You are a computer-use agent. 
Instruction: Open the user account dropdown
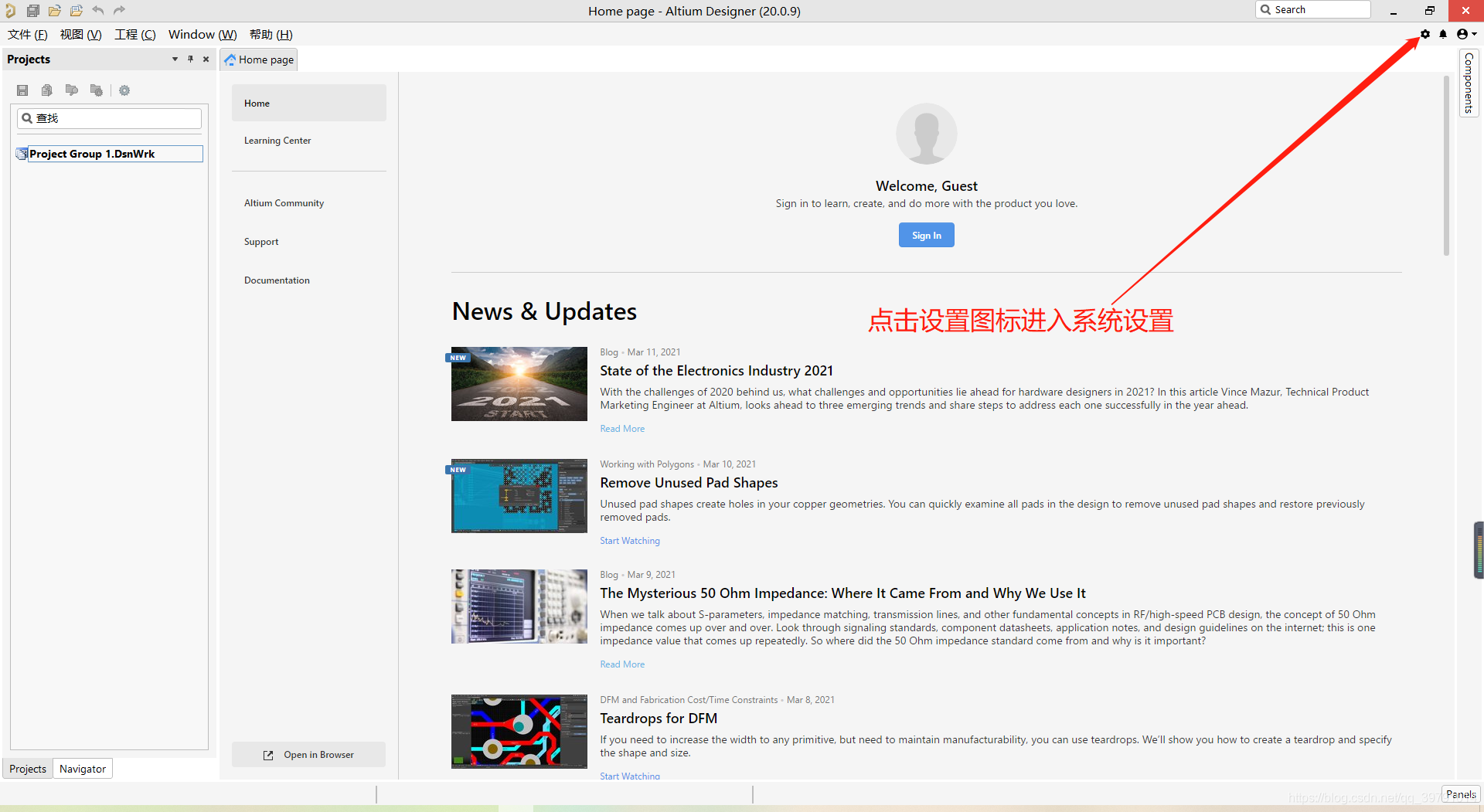tap(1465, 34)
